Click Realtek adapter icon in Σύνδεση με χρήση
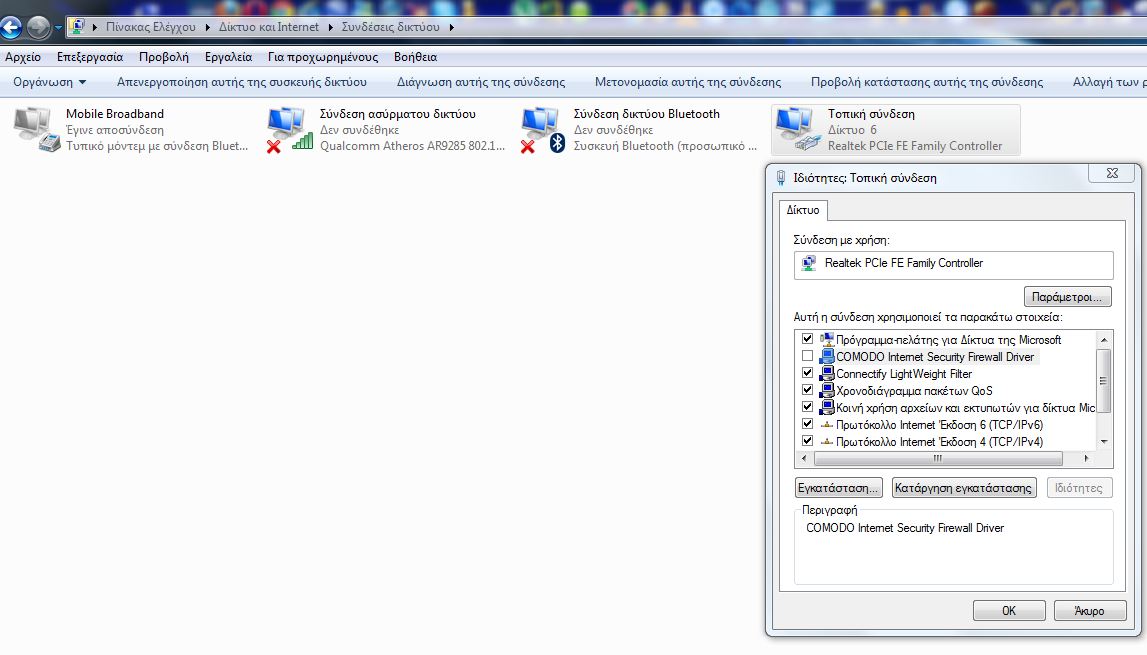 (x=809, y=263)
